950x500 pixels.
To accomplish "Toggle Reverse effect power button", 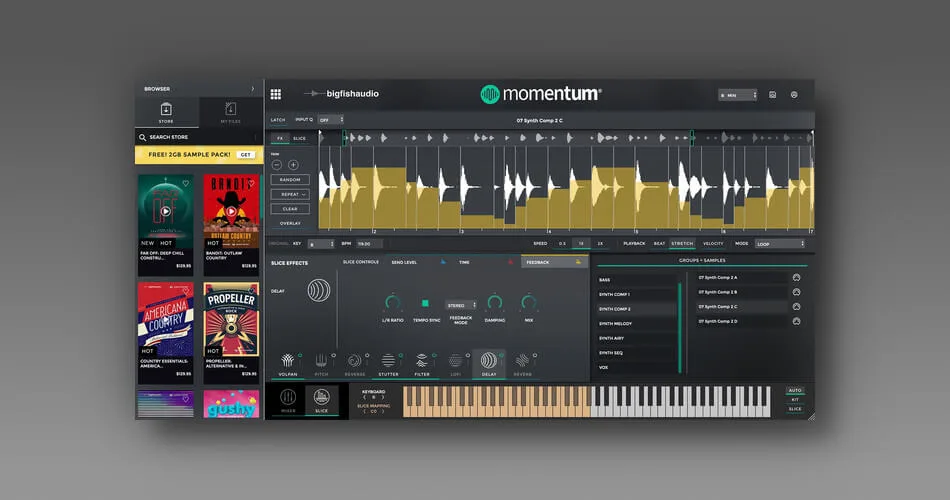I will (x=367, y=356).
